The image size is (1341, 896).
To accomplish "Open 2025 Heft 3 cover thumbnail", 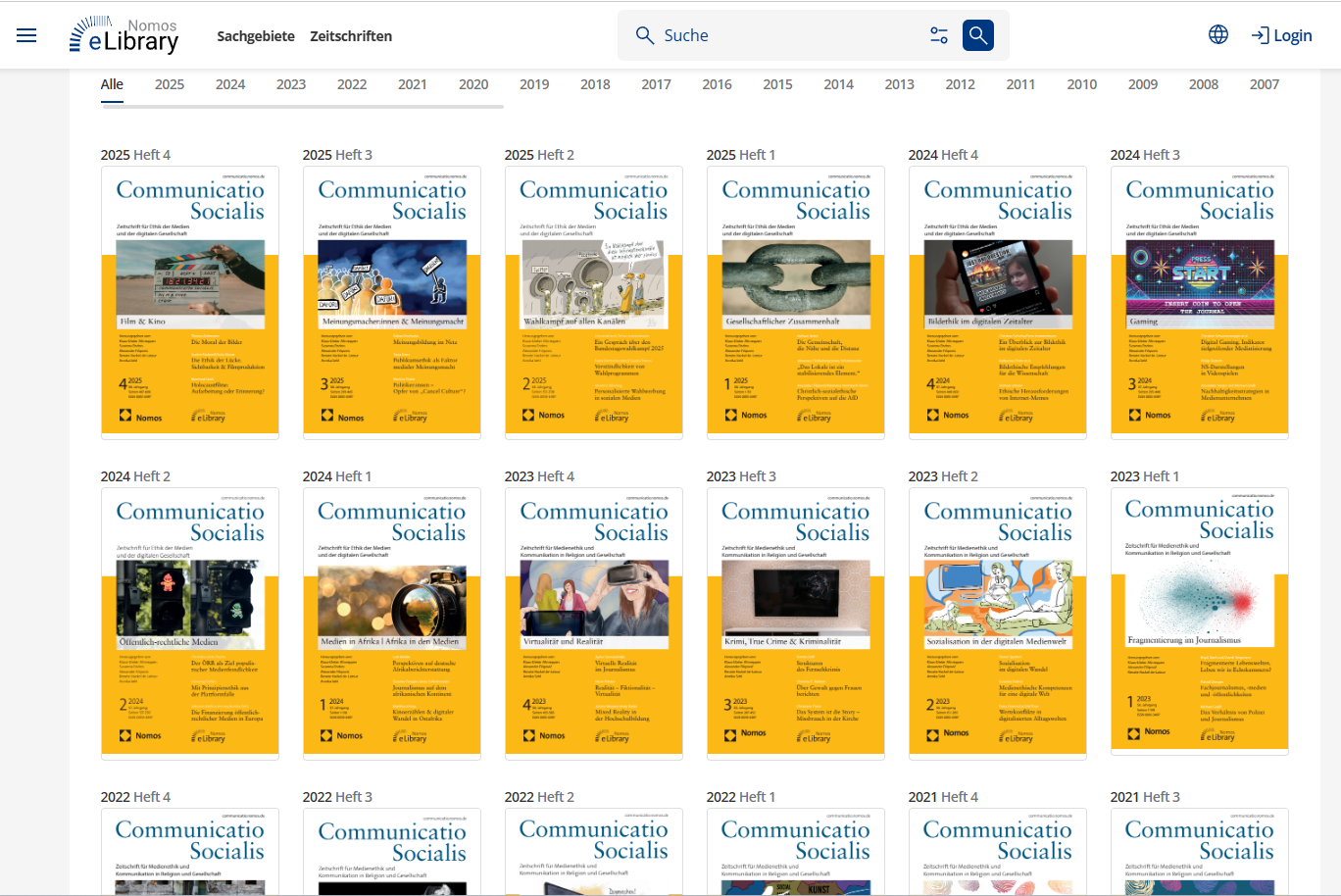I will point(392,302).
